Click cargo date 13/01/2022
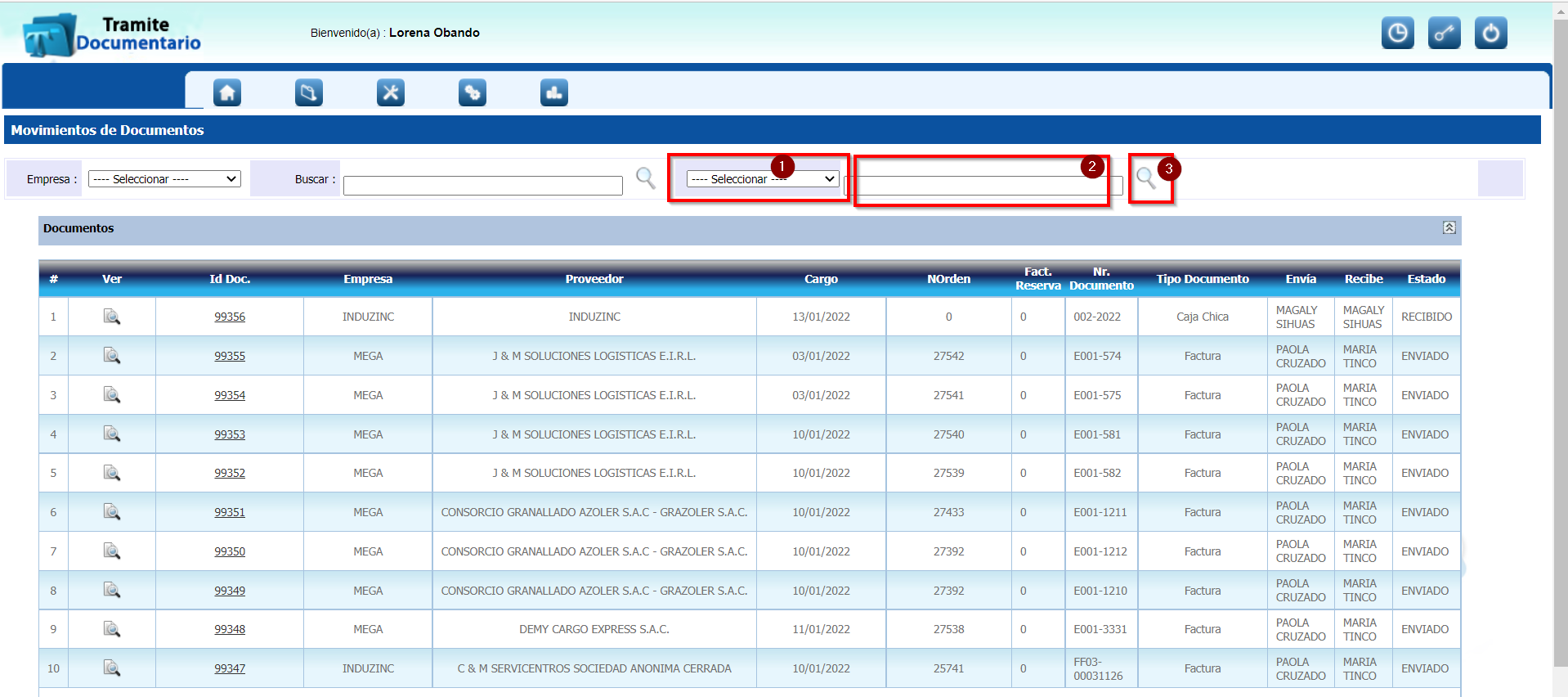The height and width of the screenshot is (697, 1568). pos(821,317)
